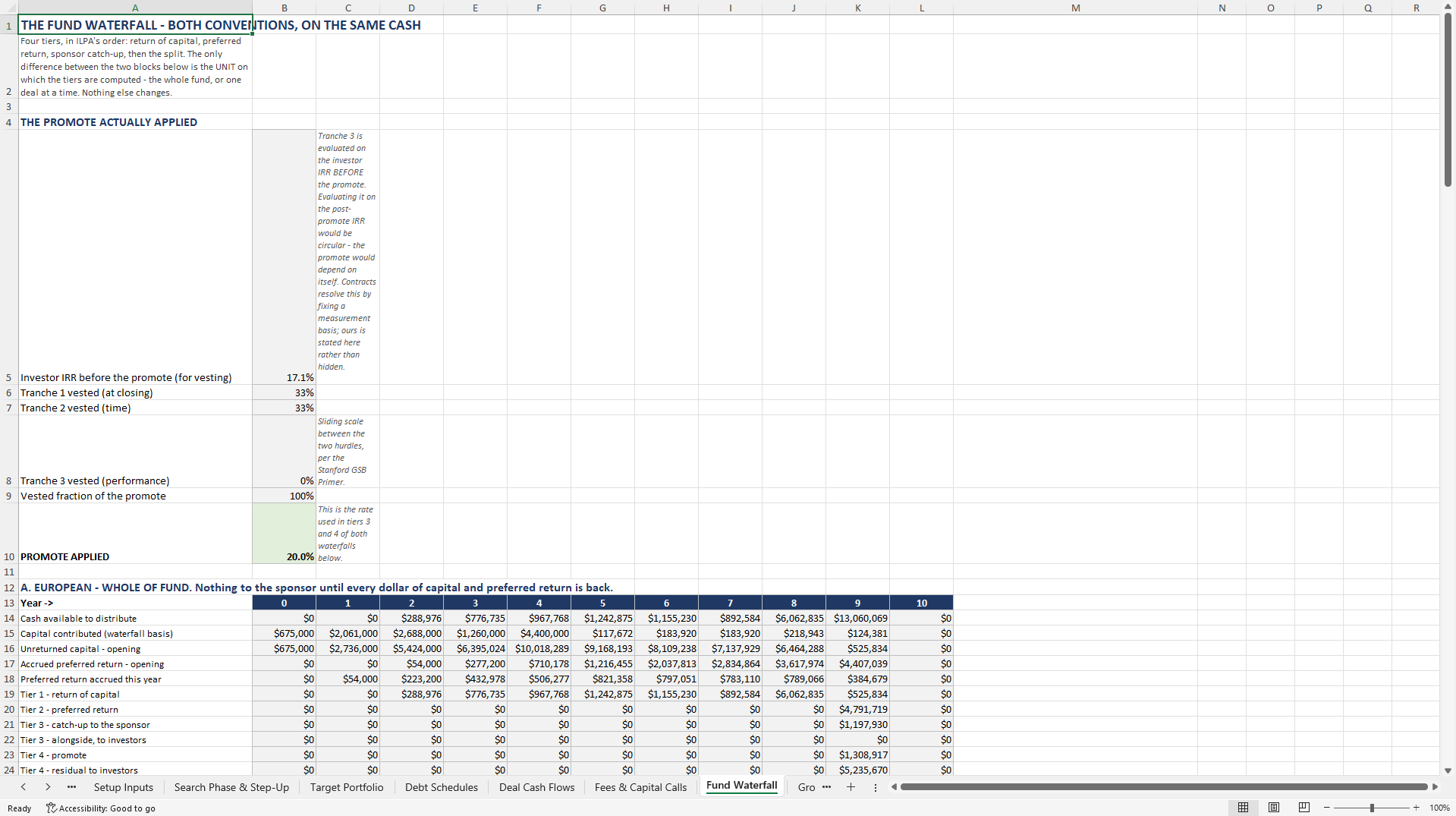The image size is (1456, 816).
Task: Click the zoom slider handle
Action: 1371,808
